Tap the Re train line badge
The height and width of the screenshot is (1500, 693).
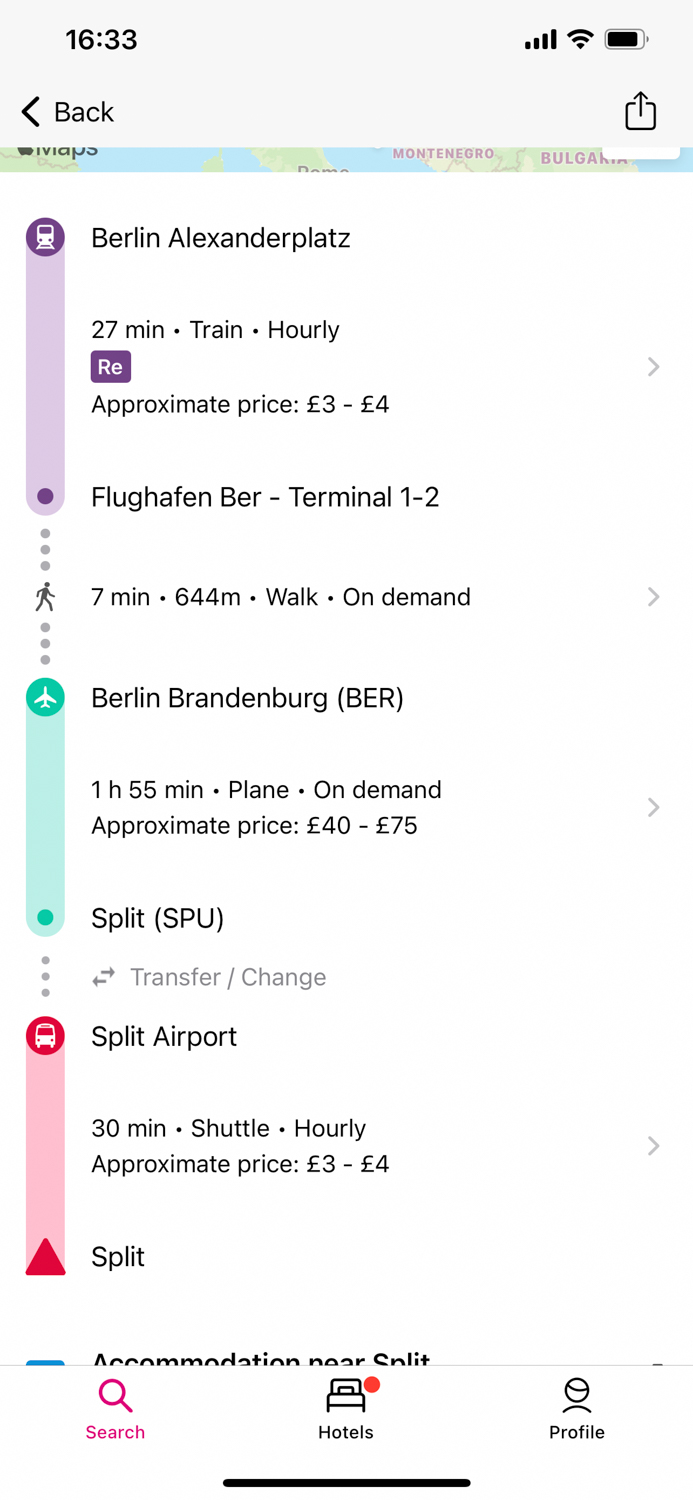(x=110, y=367)
